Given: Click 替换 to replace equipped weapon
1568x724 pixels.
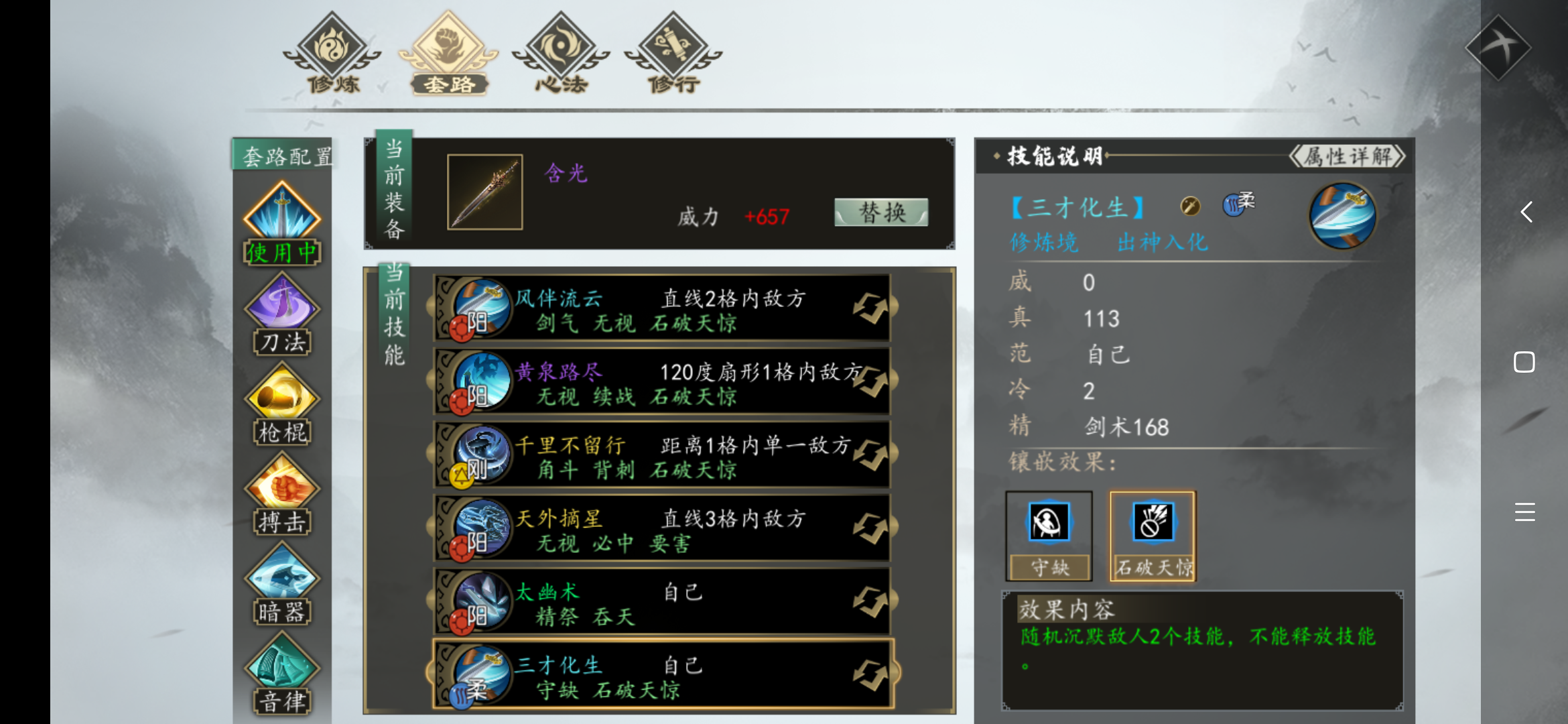Looking at the screenshot, I should click(x=881, y=213).
